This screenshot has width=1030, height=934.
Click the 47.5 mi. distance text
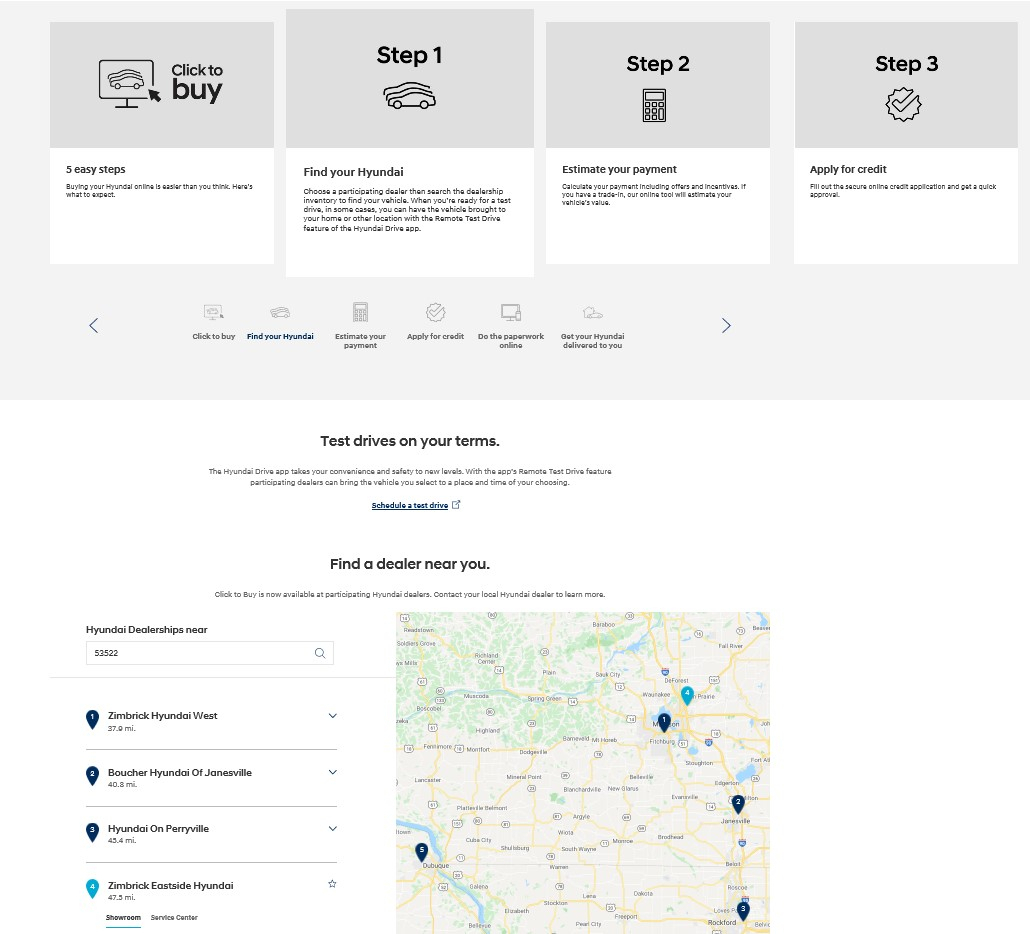pos(122,897)
